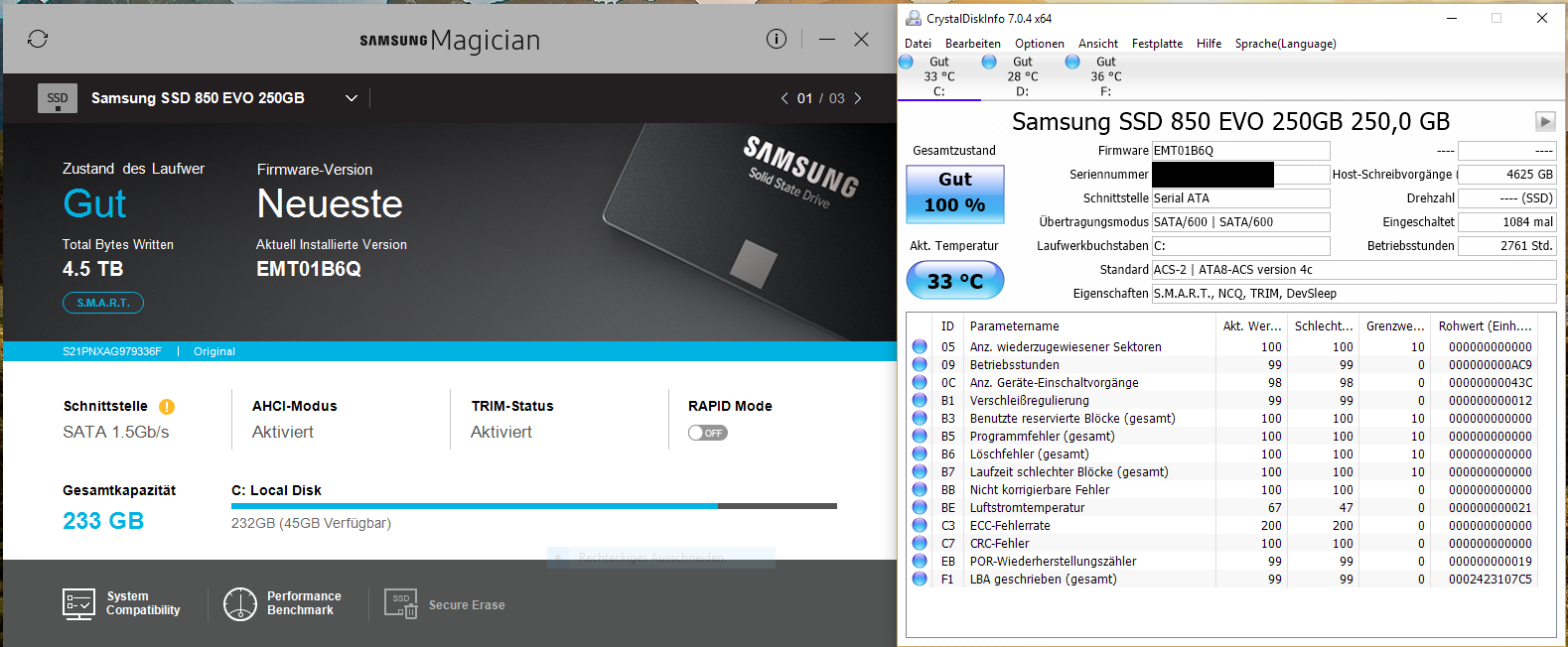The width and height of the screenshot is (1568, 647).
Task: Refresh drive info in Samsung Magician
Action: tap(38, 39)
